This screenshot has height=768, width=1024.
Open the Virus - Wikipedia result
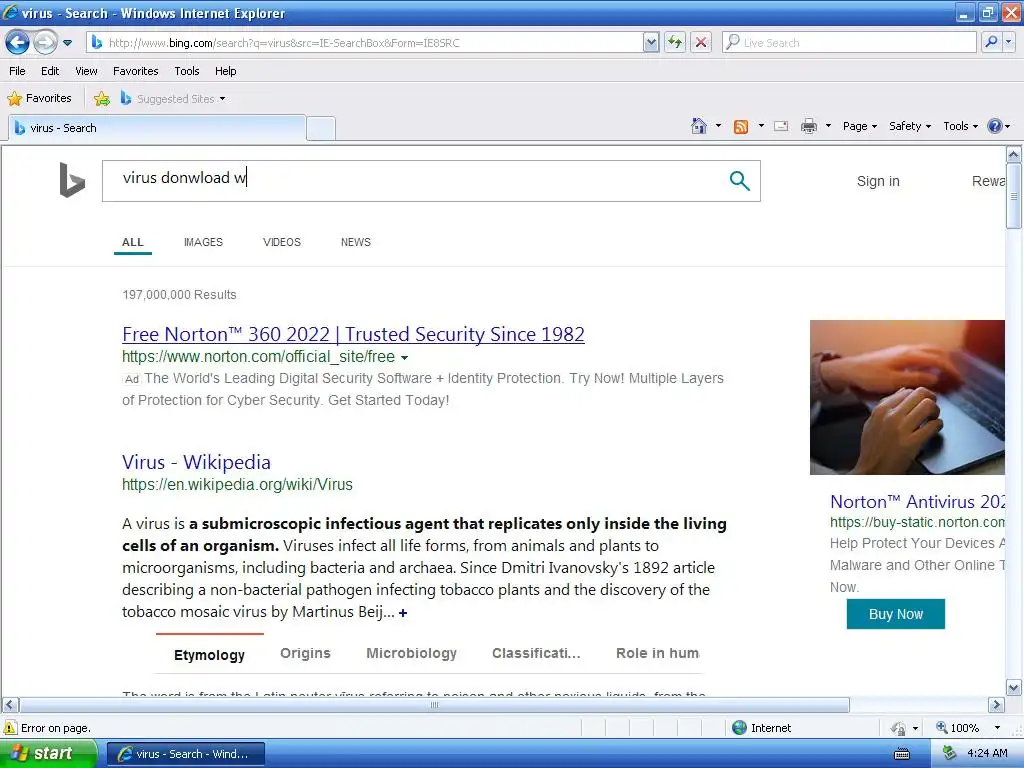tap(196, 462)
